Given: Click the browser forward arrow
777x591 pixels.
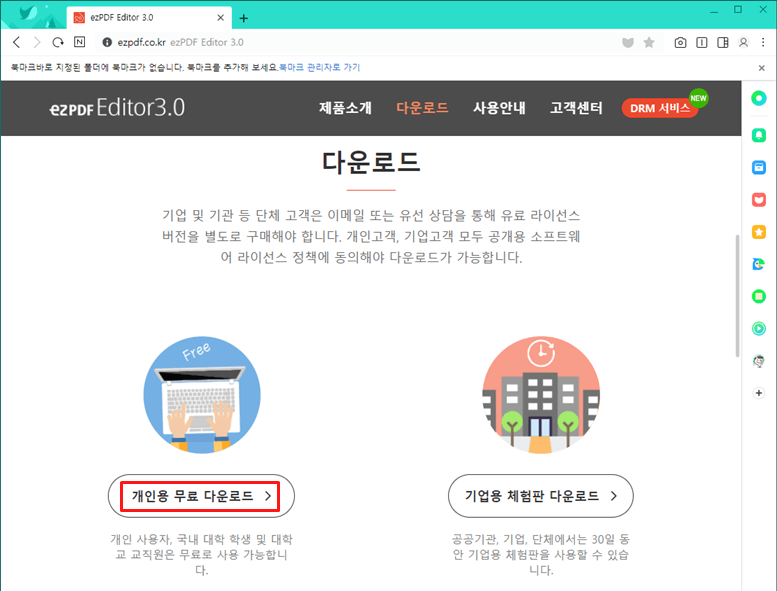Looking at the screenshot, I should pos(37,43).
